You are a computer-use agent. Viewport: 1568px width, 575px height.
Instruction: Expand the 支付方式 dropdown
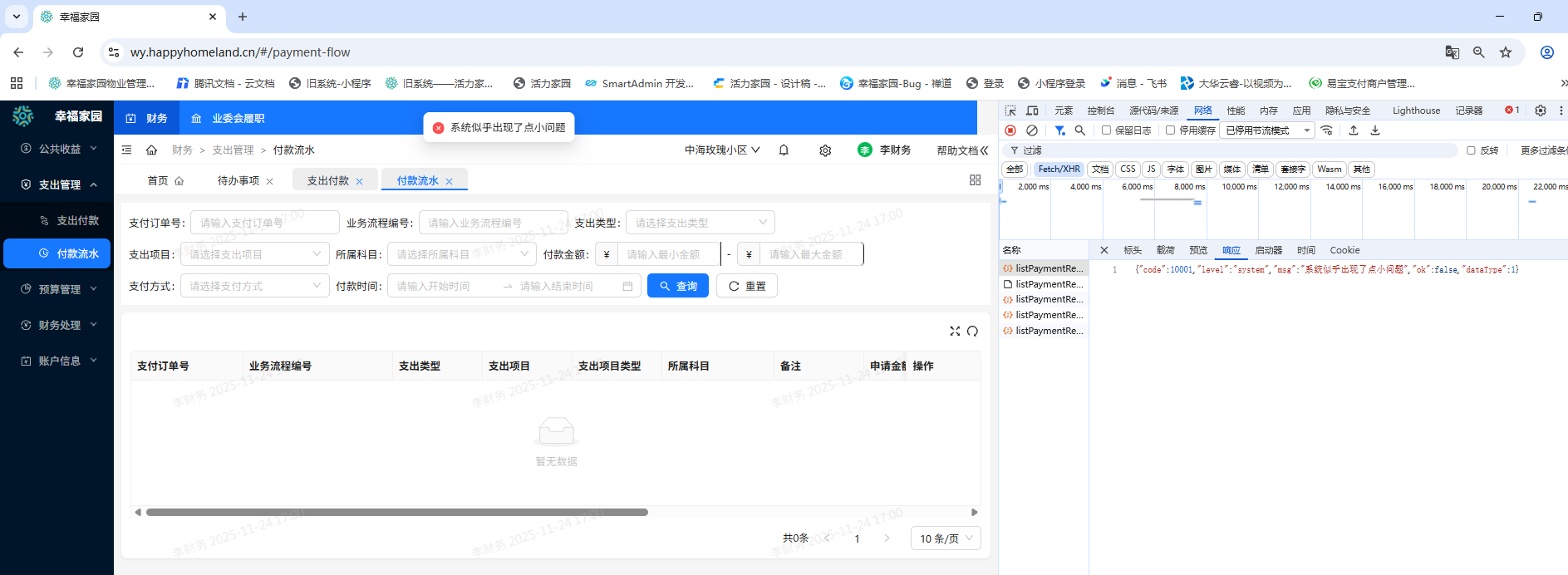(254, 286)
